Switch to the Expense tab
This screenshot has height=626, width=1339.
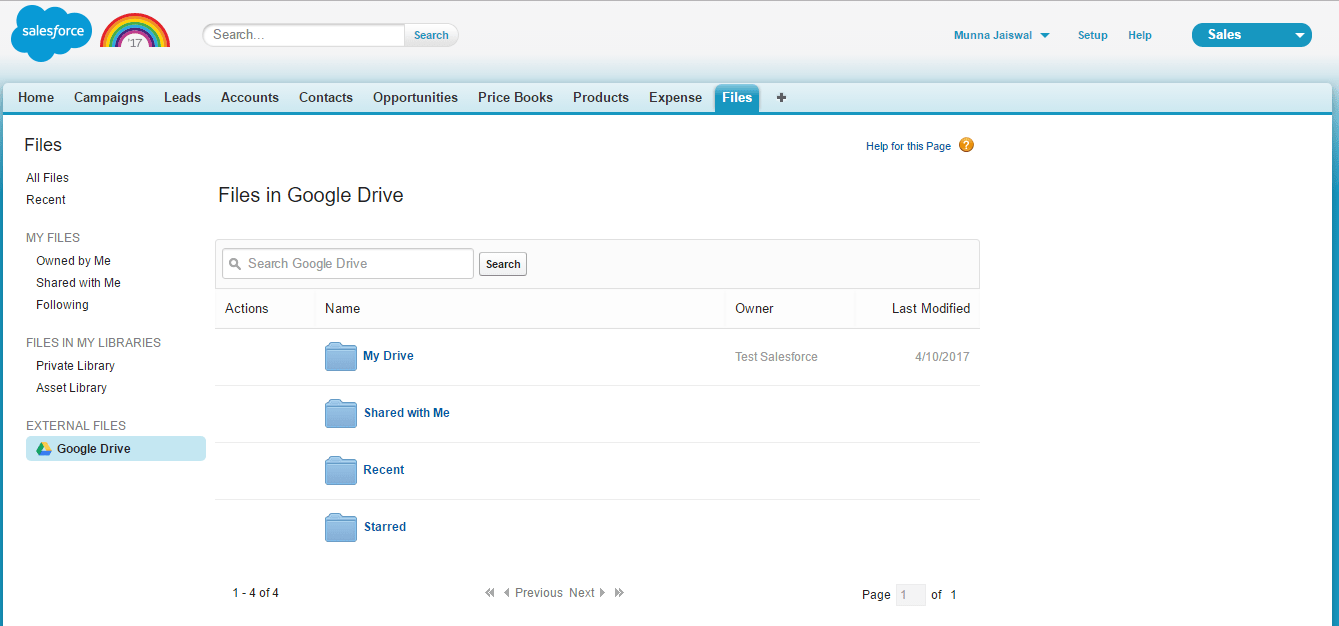pyautogui.click(x=675, y=97)
